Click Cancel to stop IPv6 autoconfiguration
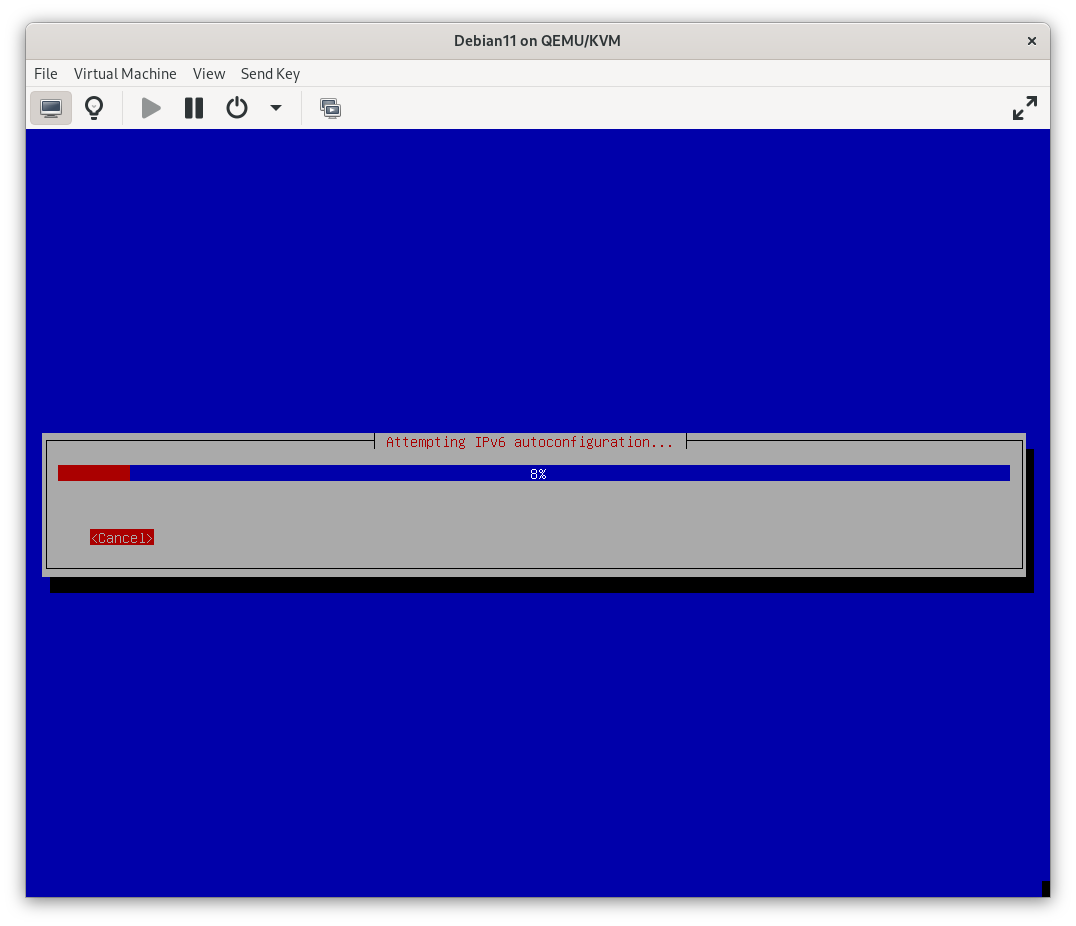Screen dimensions: 1076x926 click(121, 537)
